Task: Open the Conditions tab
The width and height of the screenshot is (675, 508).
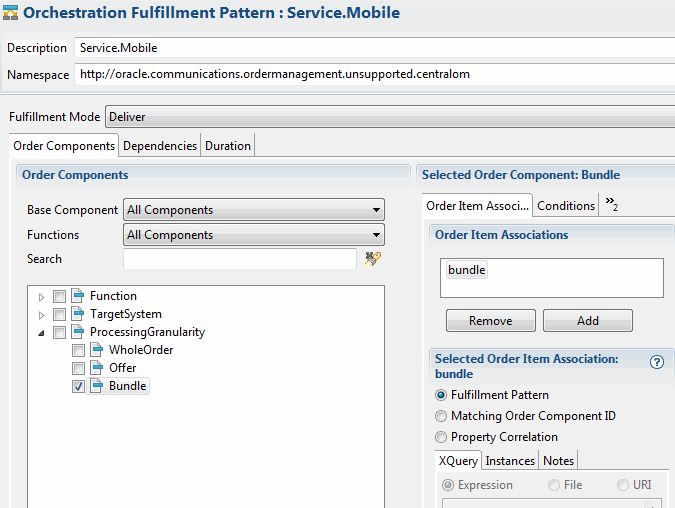Action: tap(566, 206)
